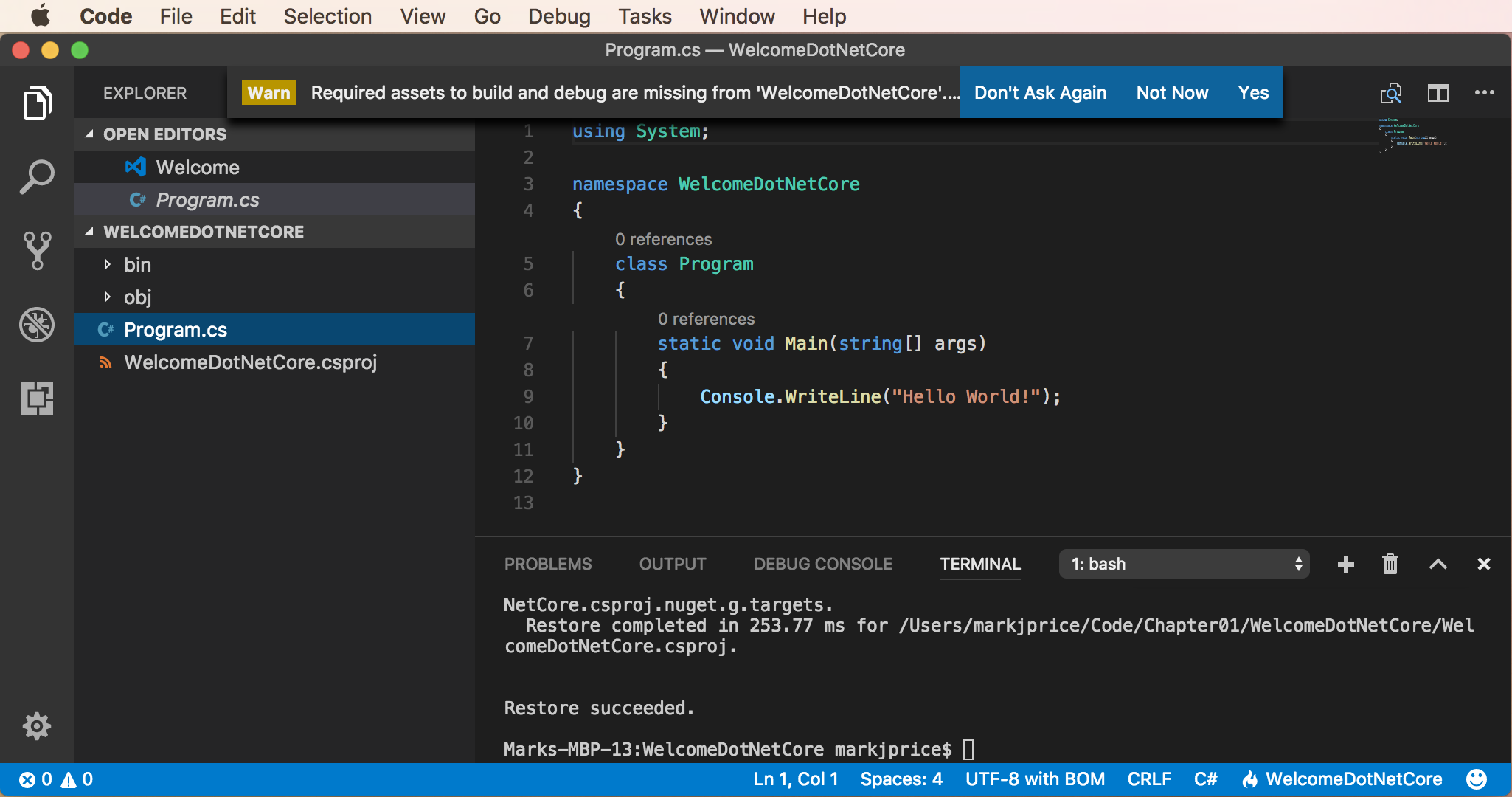Open the Apple menu
Screen dimensions: 1512x797
pyautogui.click(x=40, y=15)
